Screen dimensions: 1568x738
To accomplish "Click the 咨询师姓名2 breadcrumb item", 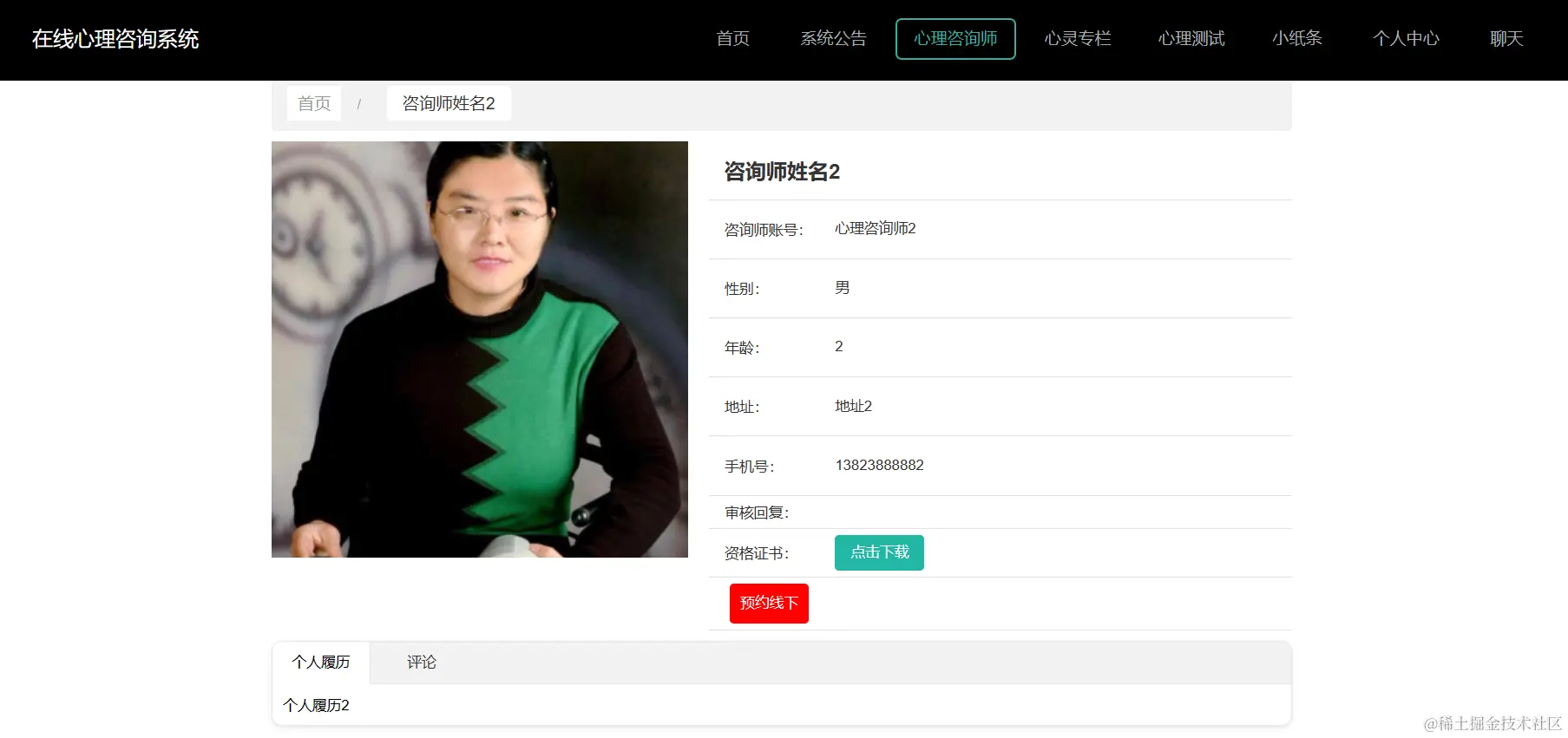I will click(x=449, y=103).
